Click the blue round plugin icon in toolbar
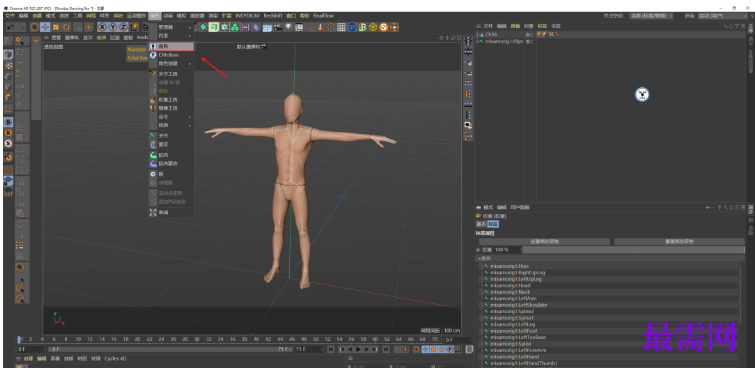Screen dimensions: 755x368 (352, 27)
